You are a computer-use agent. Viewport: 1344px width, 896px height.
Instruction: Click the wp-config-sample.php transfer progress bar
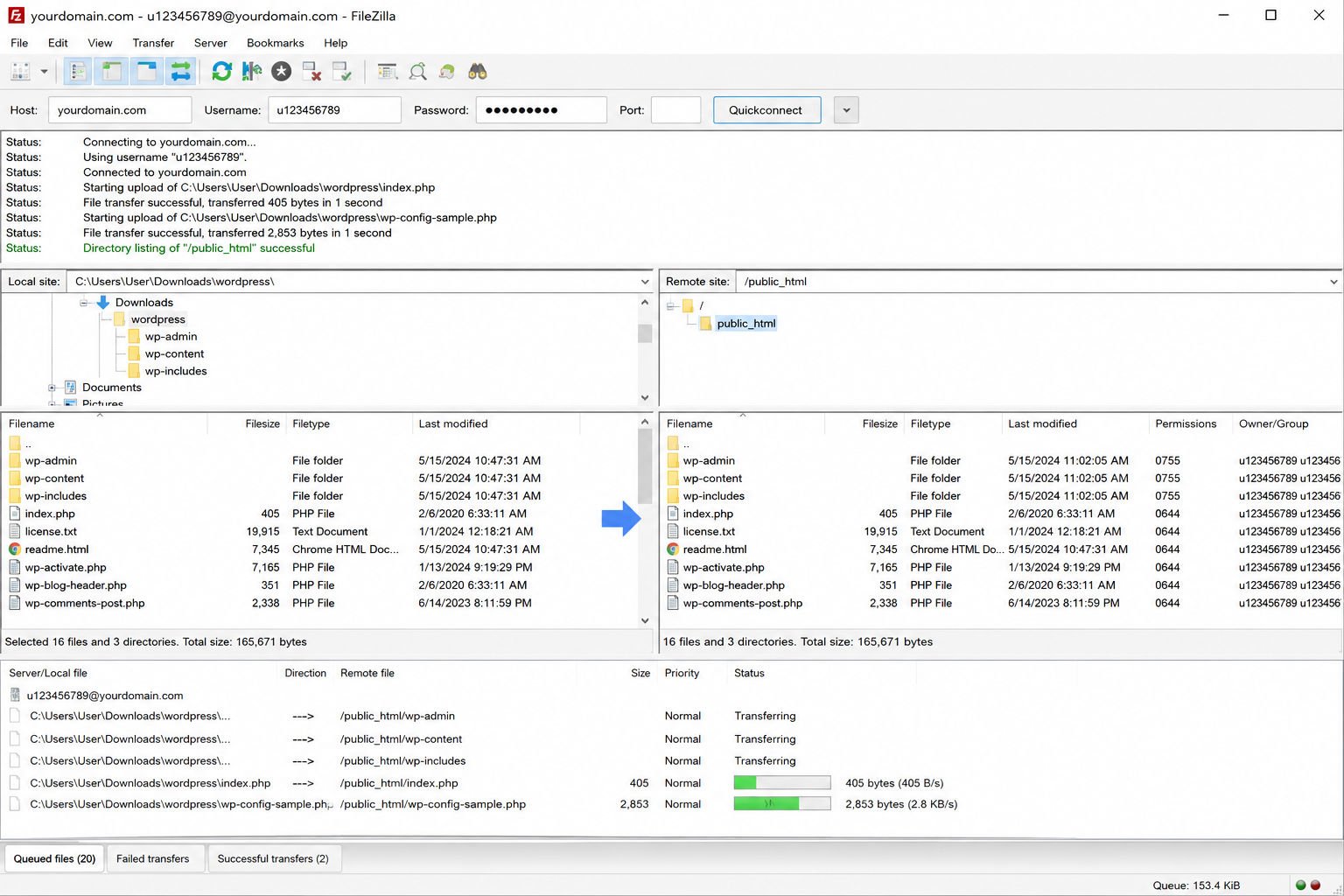click(x=782, y=804)
